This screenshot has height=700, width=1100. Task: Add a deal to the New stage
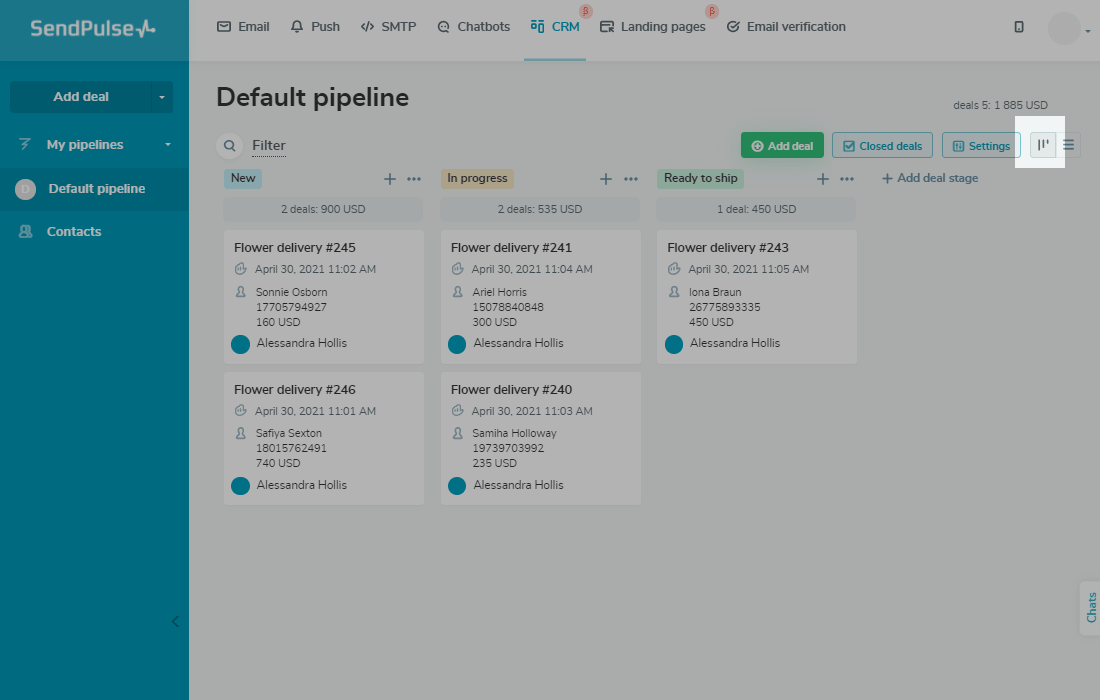point(390,179)
